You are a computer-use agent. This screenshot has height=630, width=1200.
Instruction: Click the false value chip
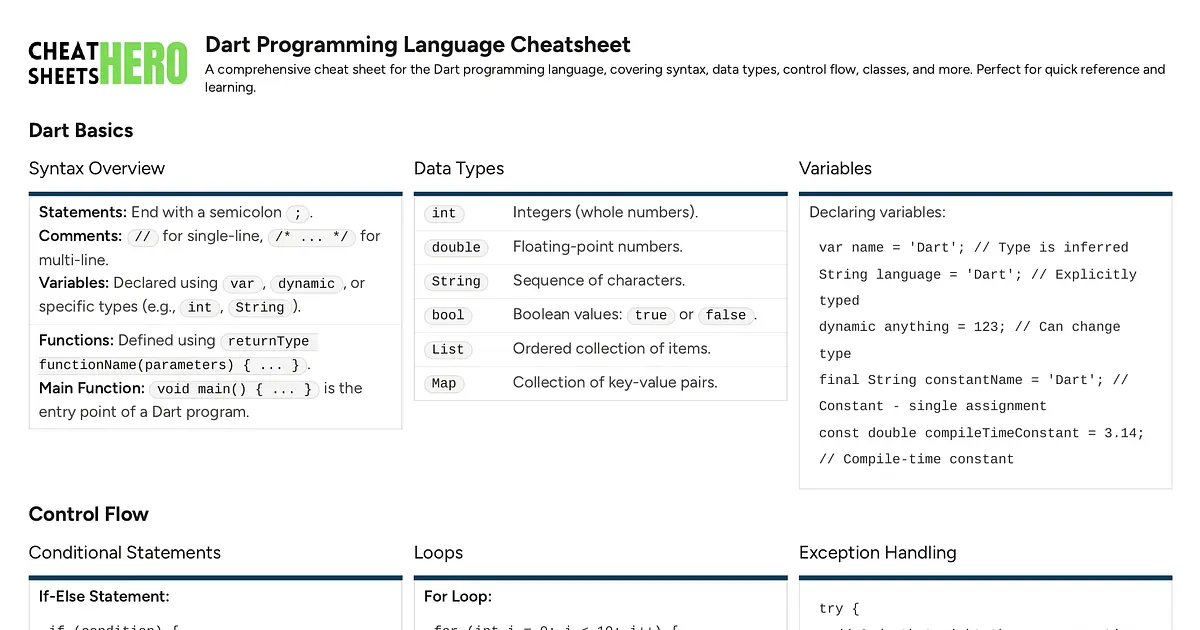click(726, 315)
